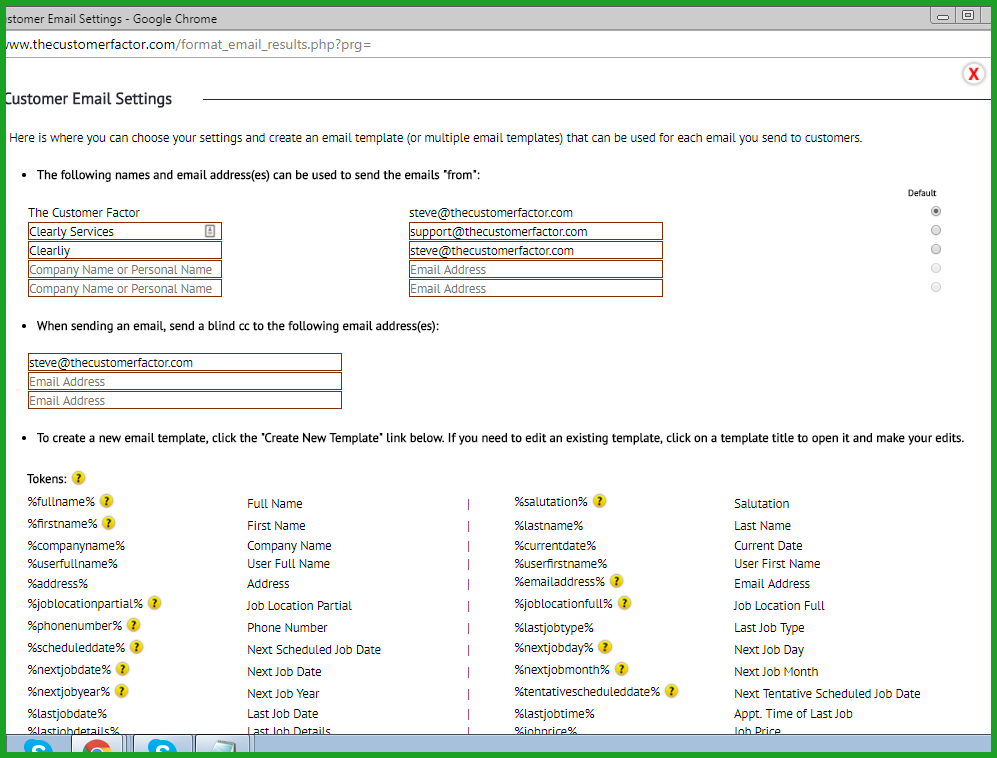The width and height of the screenshot is (997, 758).
Task: Set Clearly Services as the default sender
Action: (935, 230)
